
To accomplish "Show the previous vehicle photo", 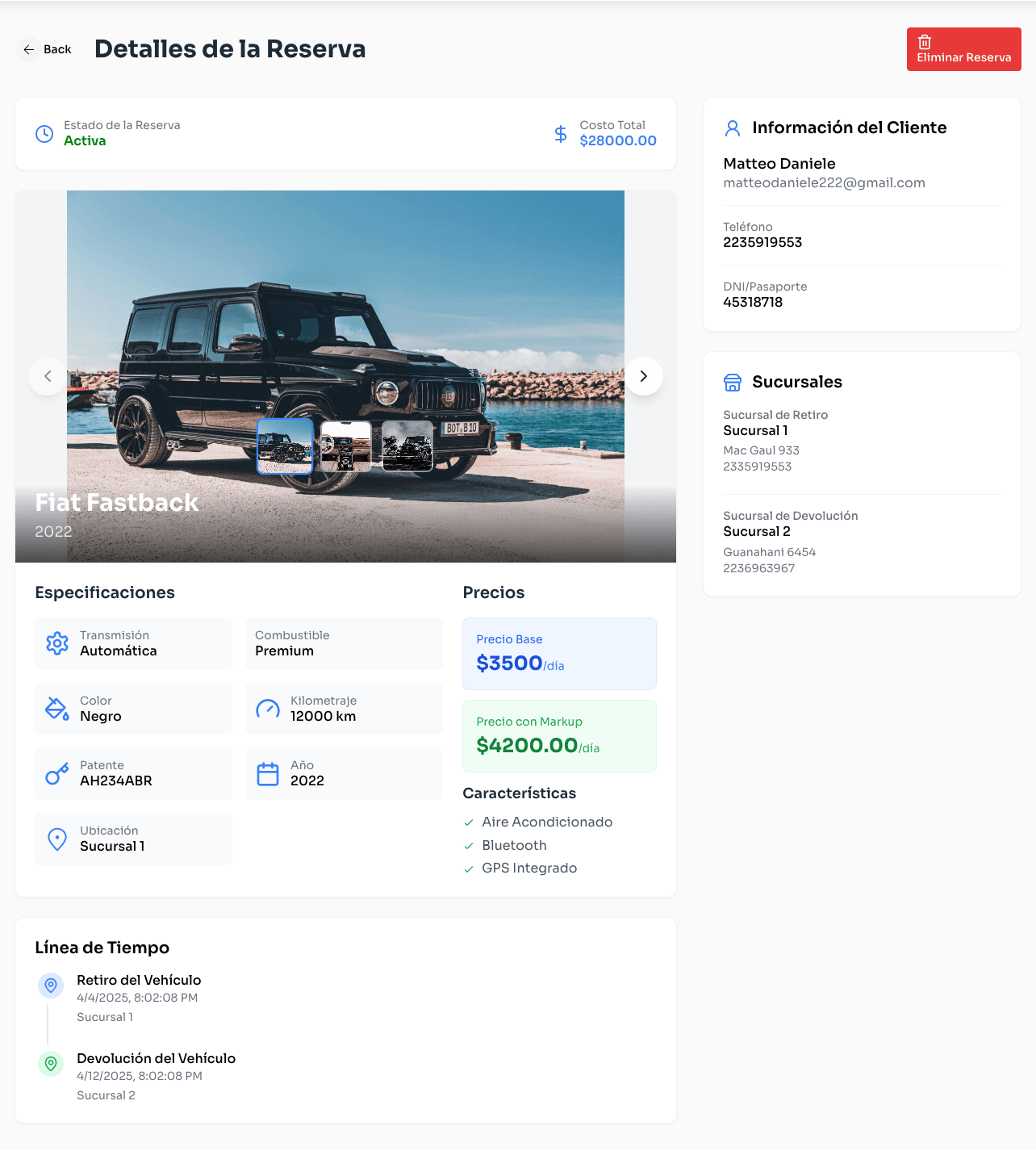I will [x=48, y=376].
